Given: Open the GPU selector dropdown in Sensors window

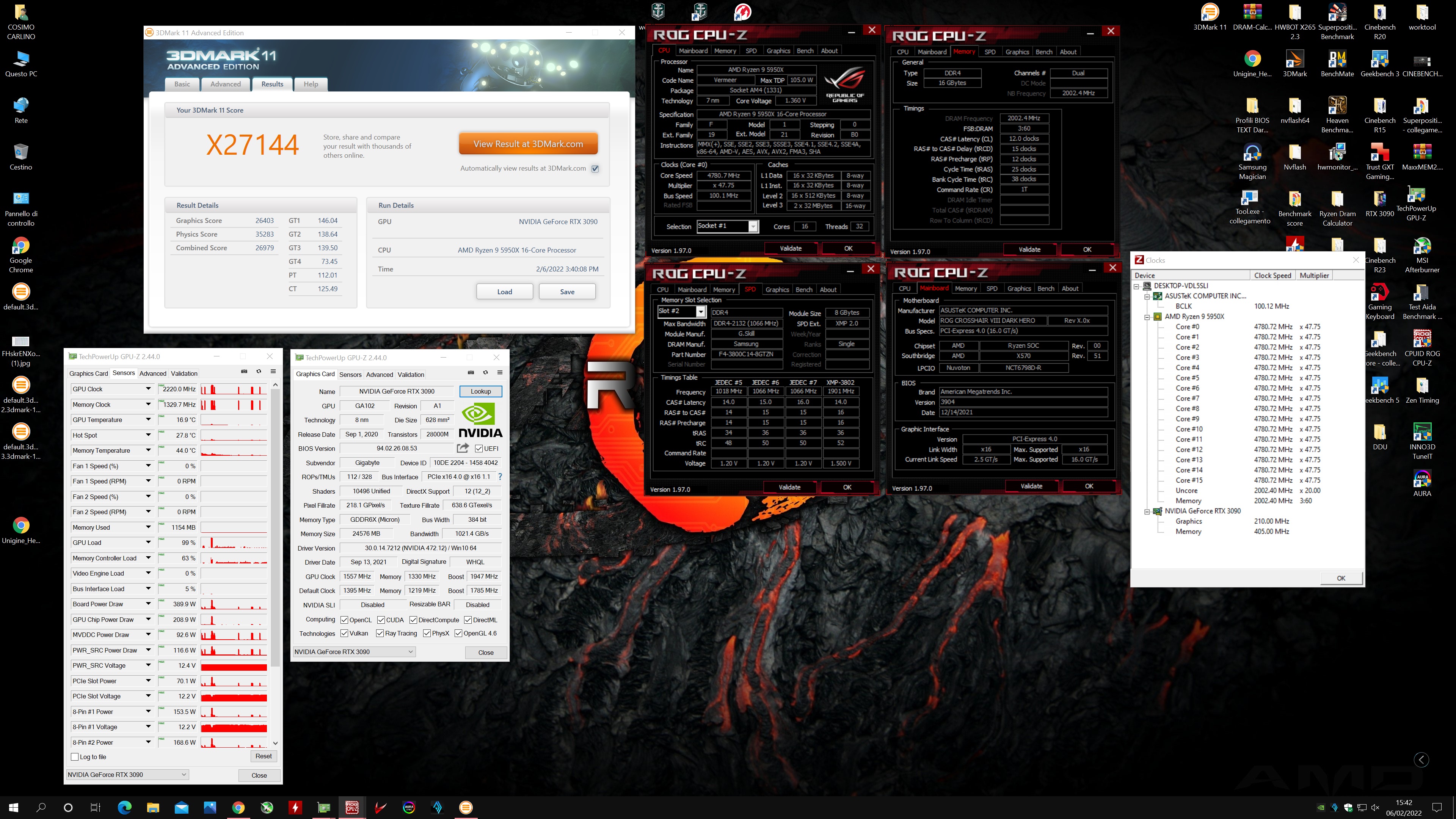Looking at the screenshot, I should [127, 774].
